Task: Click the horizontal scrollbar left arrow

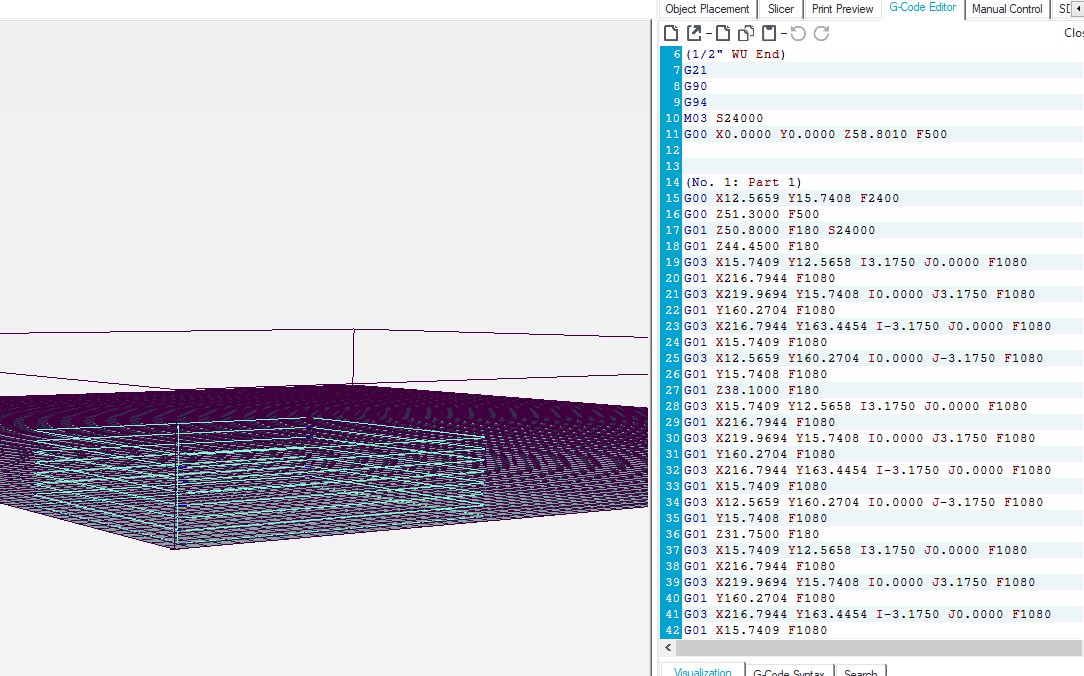Action: pyautogui.click(x=668, y=648)
